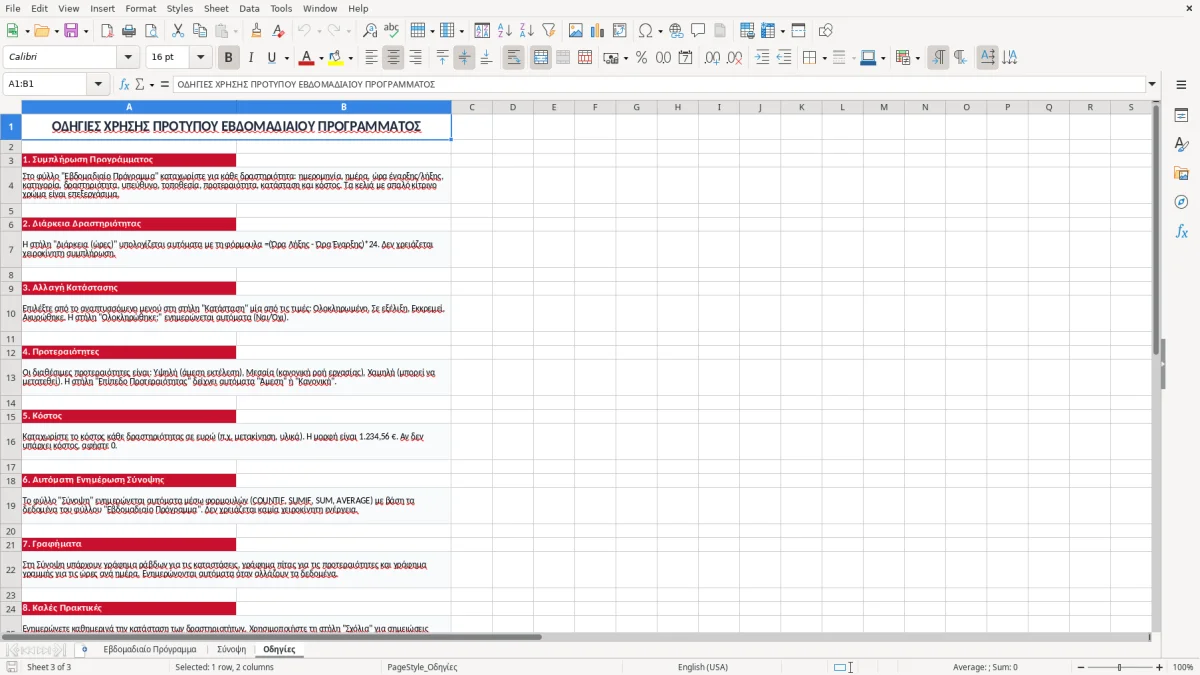Open the Sheet menu
1200x675 pixels.
216,8
